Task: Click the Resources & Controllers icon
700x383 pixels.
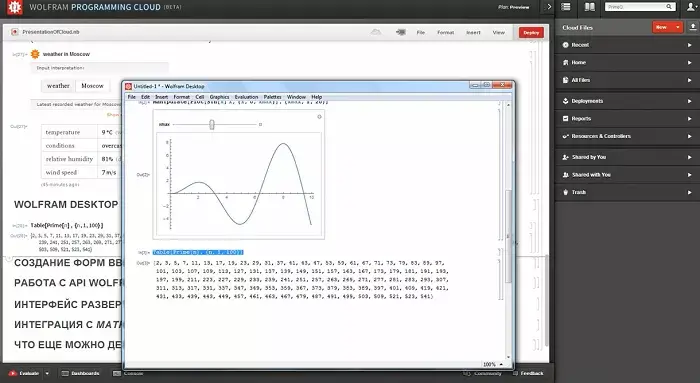Action: pos(566,136)
